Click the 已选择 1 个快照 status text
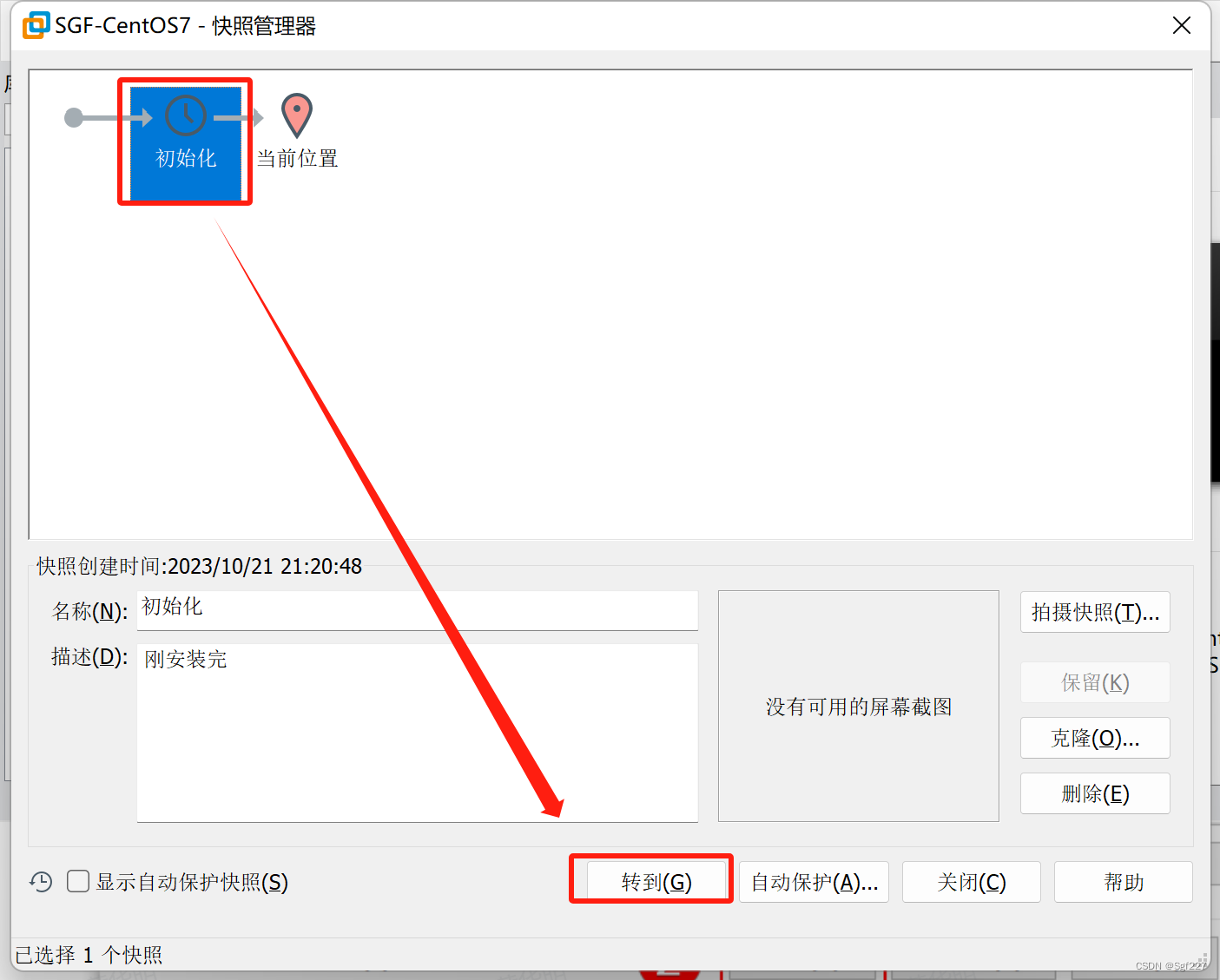The height and width of the screenshot is (980, 1220). point(89,955)
